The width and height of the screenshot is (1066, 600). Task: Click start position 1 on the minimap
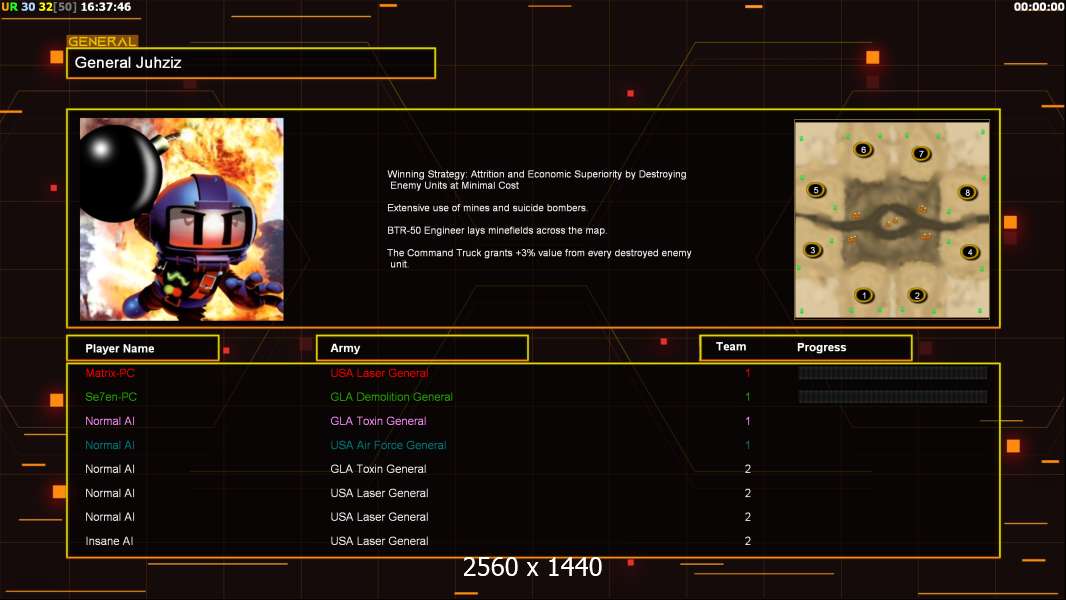click(x=863, y=296)
